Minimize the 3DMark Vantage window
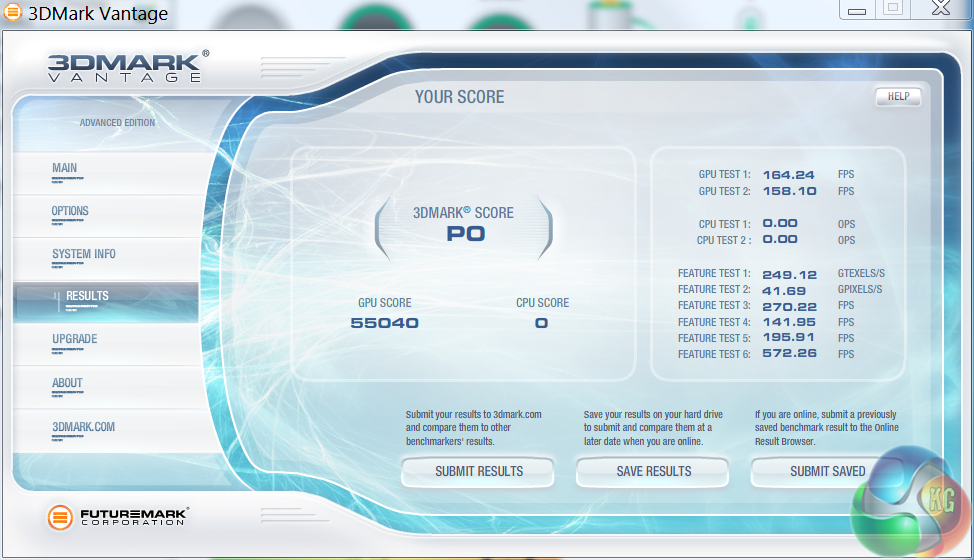 coord(857,9)
